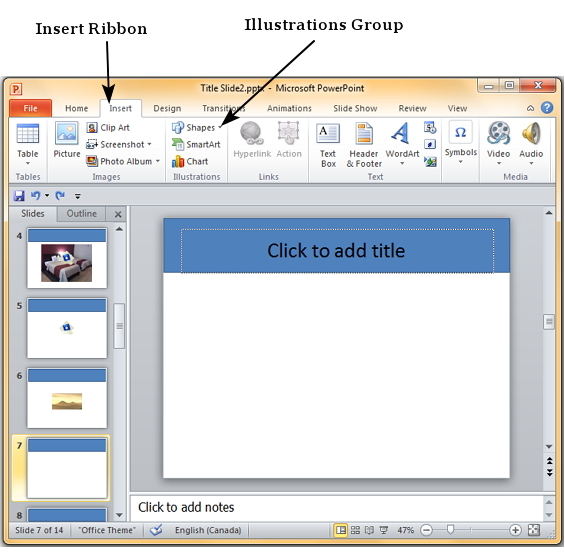Click the WordArt icon
Image resolution: width=565 pixels, height=554 pixels.
[401, 133]
